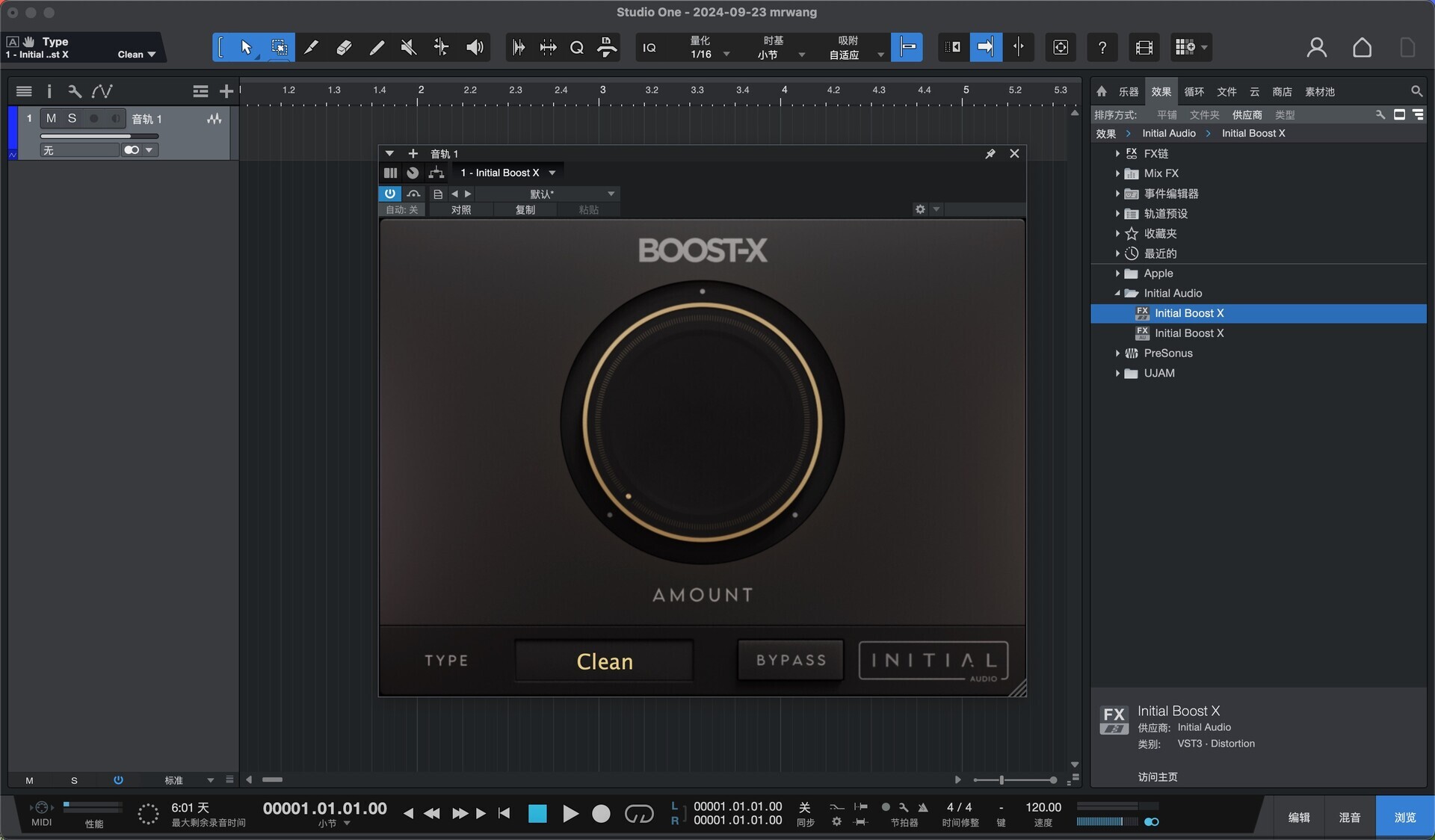Adjust 音轨 1 volume fader
This screenshot has width=1435, height=840.
99,136
